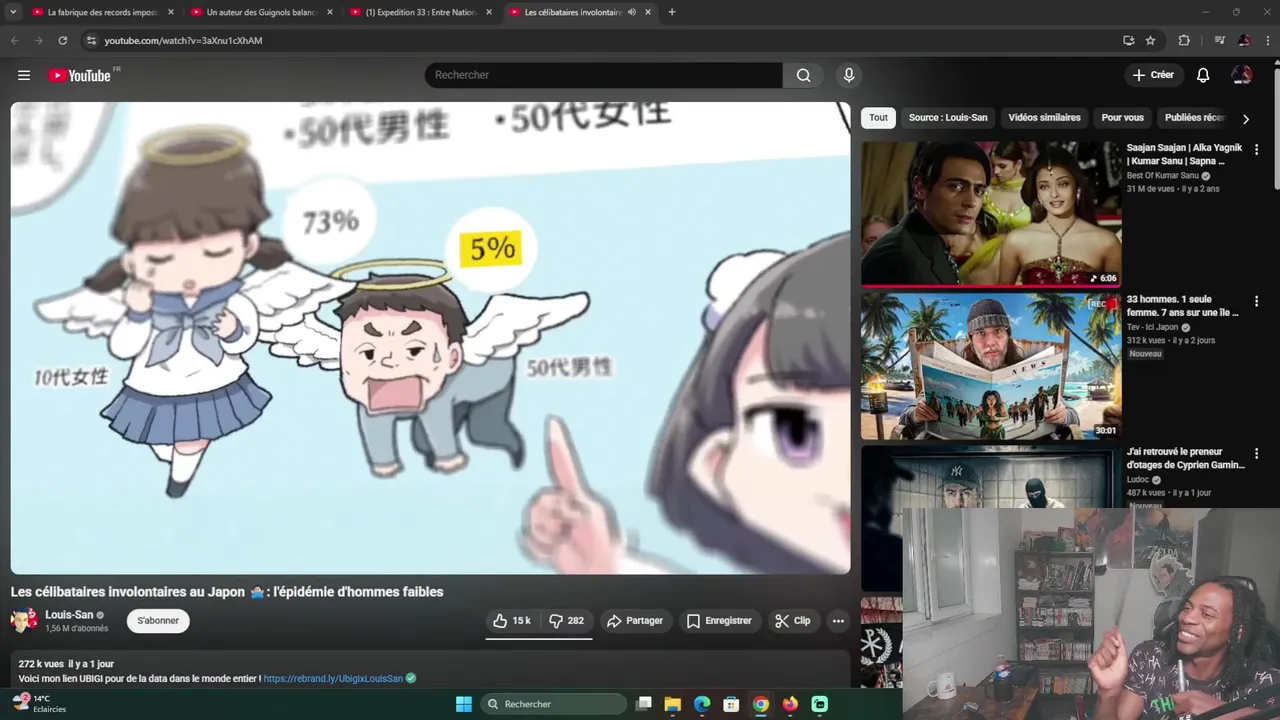The height and width of the screenshot is (720, 1280).
Task: Open options menu for 33 hommes video
Action: [x=1256, y=301]
